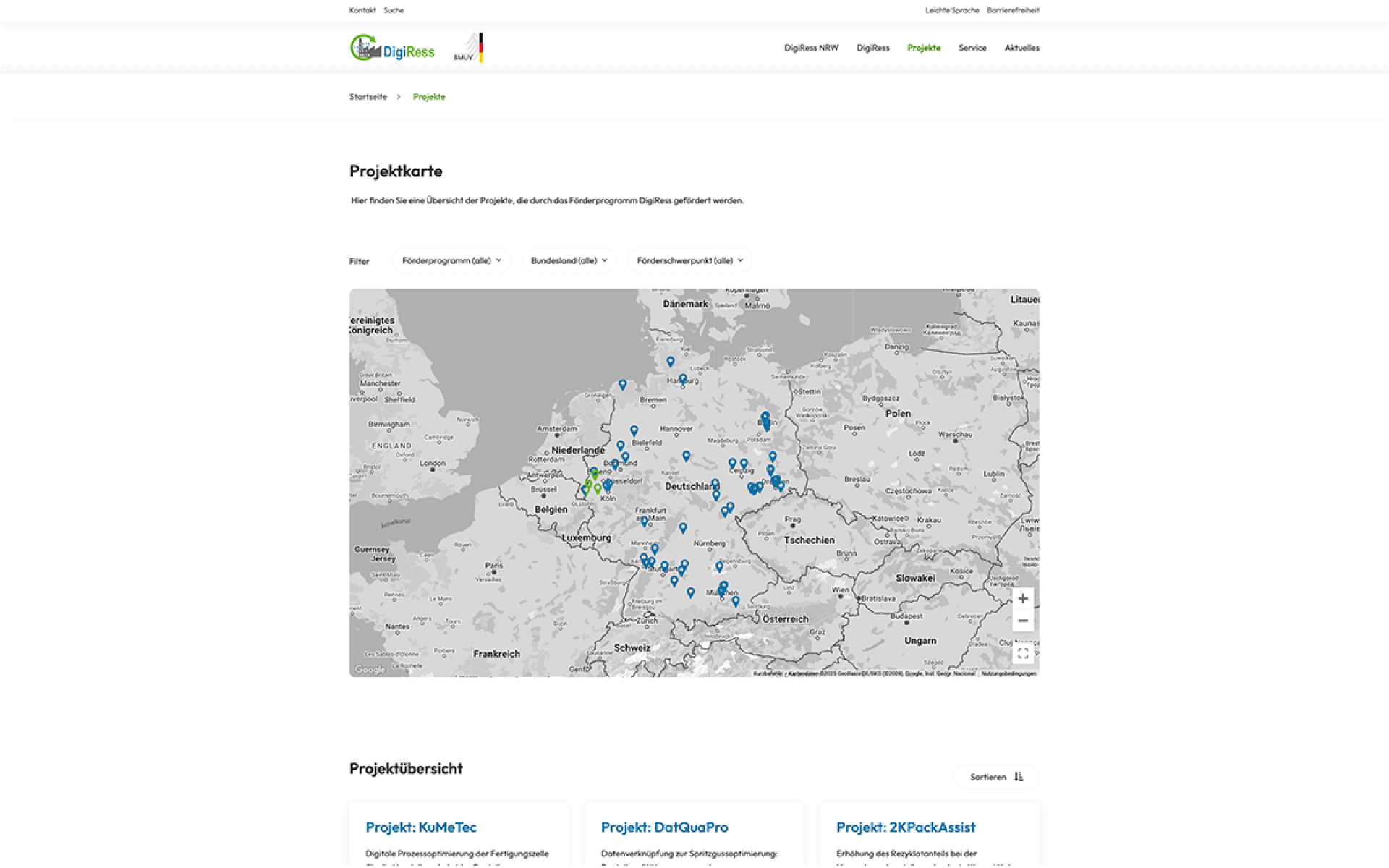Expand the Förderprogramm (alle) filter
1389x868 pixels.
(451, 260)
